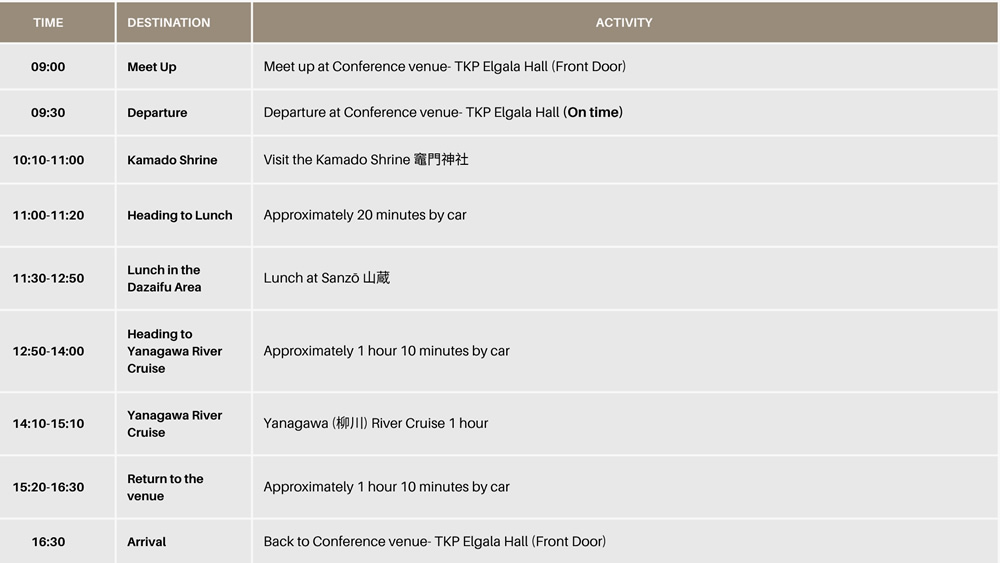
Task: Select Heading to Yanagawa River Cruise cell
Action: coord(174,351)
